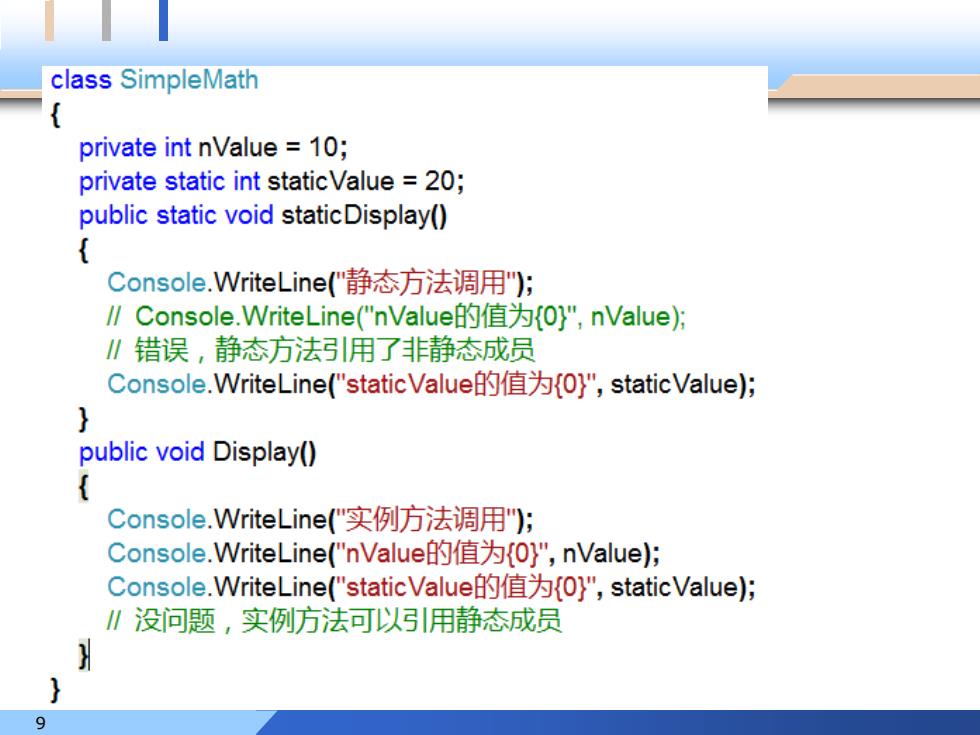Click the string "静态方法调用"

[426, 282]
